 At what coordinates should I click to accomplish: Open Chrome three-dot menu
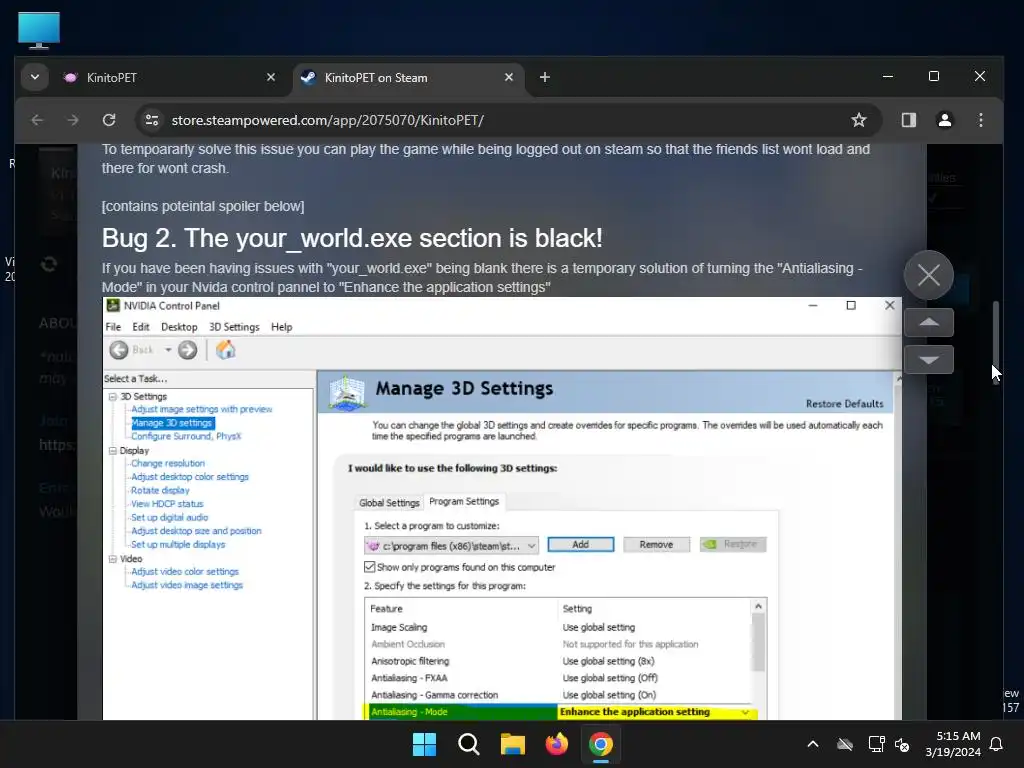980,120
